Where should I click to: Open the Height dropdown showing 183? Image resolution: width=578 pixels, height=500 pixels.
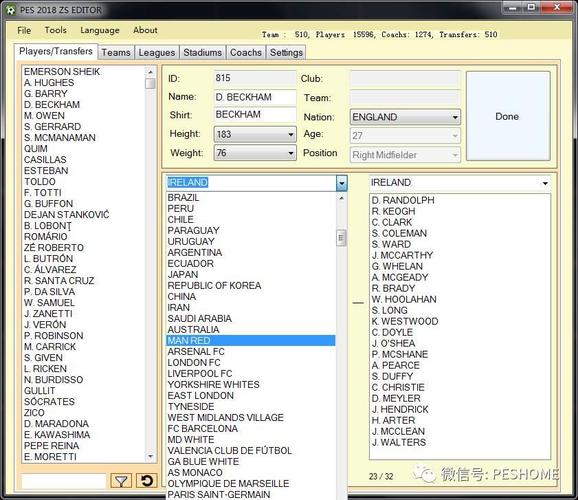tap(255, 134)
